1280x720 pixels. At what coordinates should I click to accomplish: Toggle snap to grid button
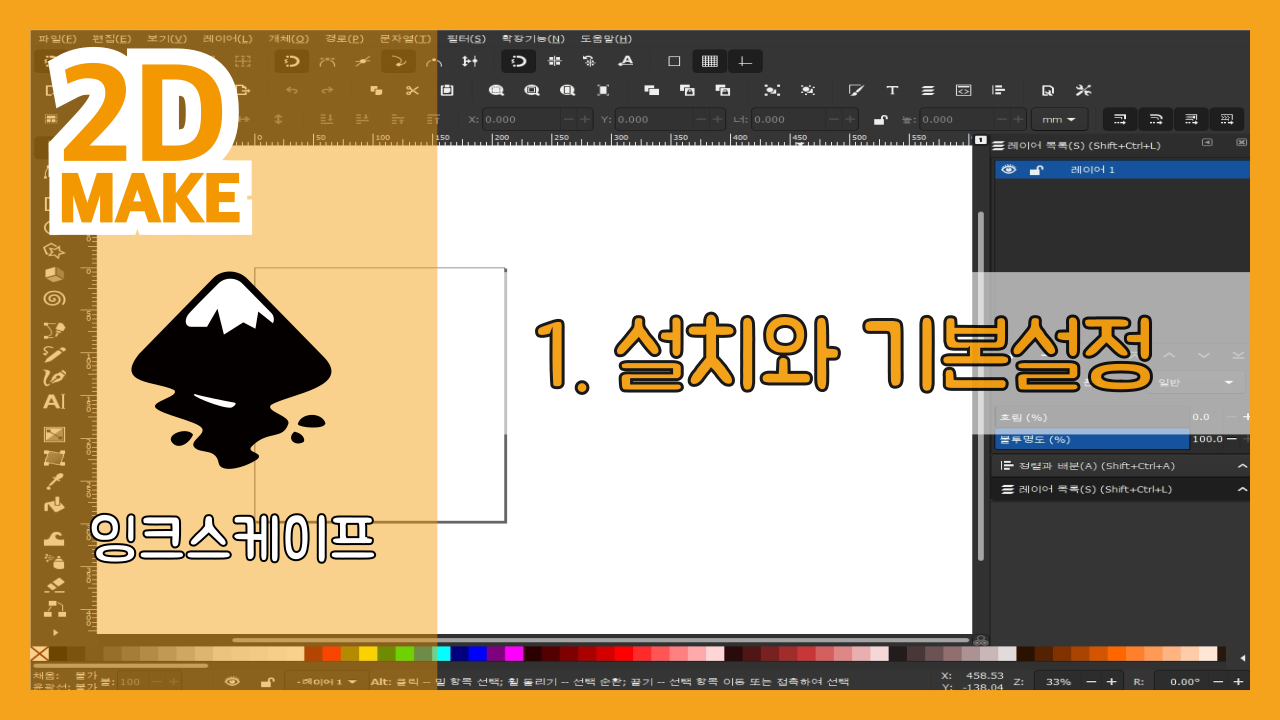point(710,61)
